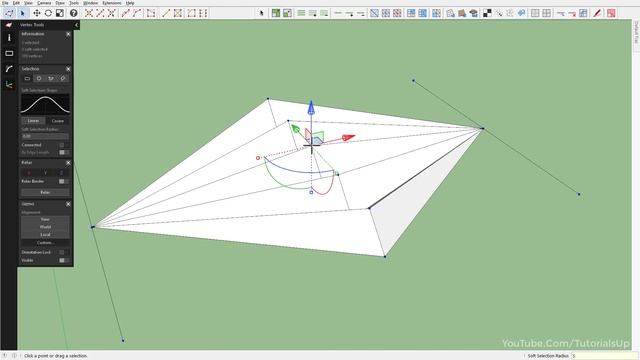The image size is (640, 360).
Task: Click the Soft Selection Radius field in panel
Action: [45, 136]
